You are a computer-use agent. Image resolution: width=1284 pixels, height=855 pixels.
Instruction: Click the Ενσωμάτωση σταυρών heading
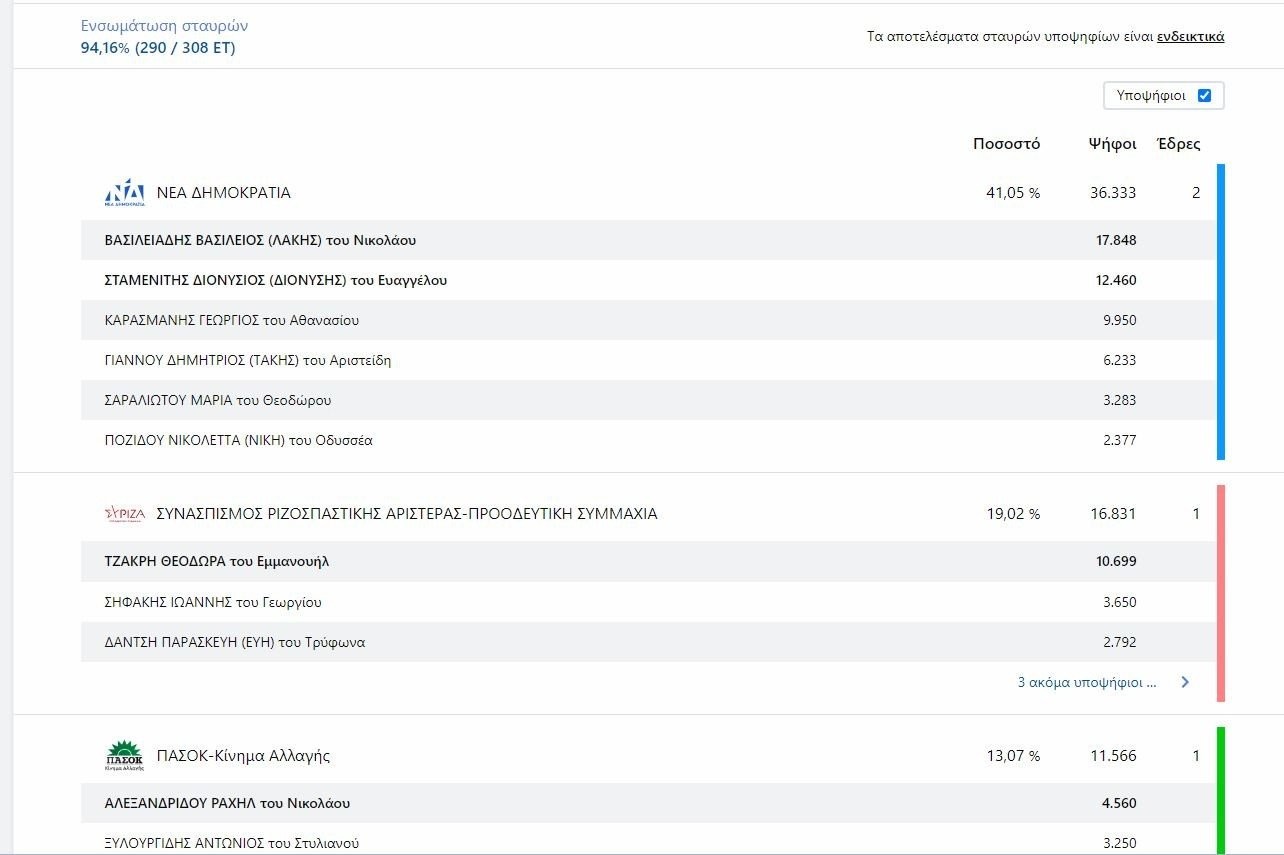click(164, 26)
